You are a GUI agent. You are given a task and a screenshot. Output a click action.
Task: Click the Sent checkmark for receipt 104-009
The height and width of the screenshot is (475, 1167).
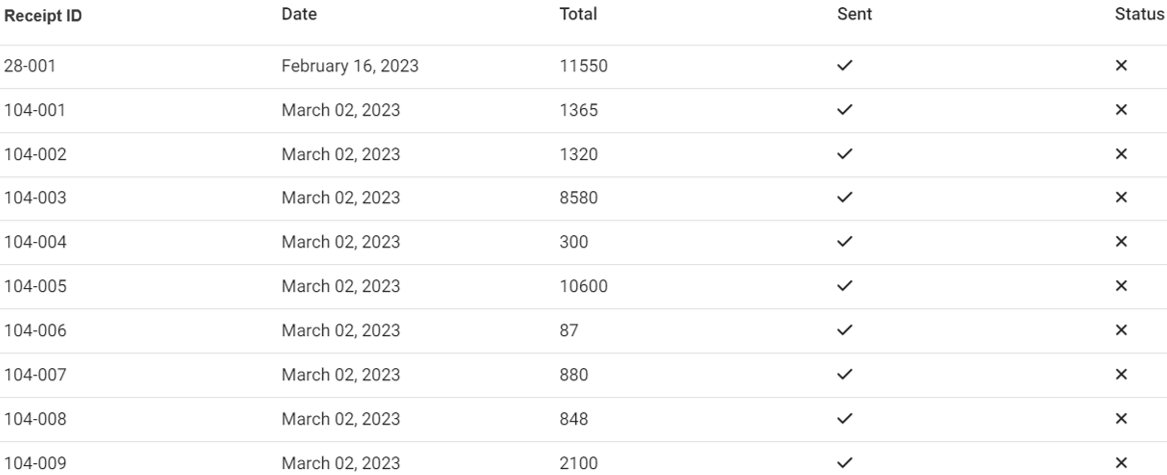coord(845,462)
